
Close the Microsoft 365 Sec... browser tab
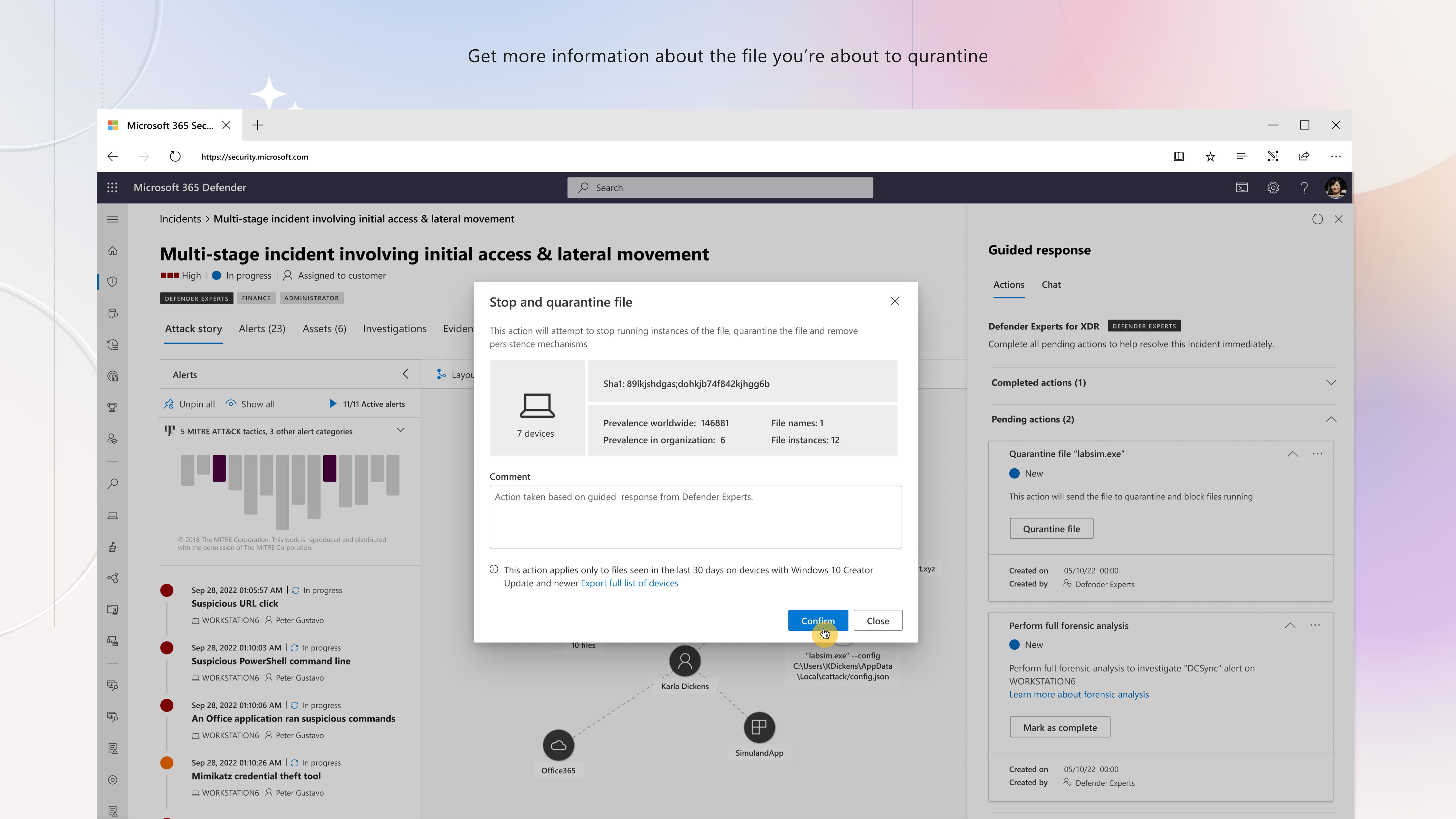pyautogui.click(x=226, y=125)
